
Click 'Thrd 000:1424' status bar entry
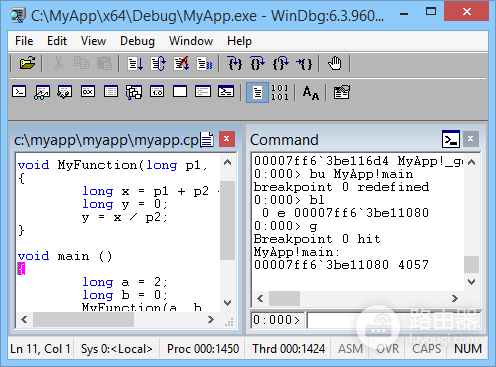pyautogui.click(x=288, y=349)
